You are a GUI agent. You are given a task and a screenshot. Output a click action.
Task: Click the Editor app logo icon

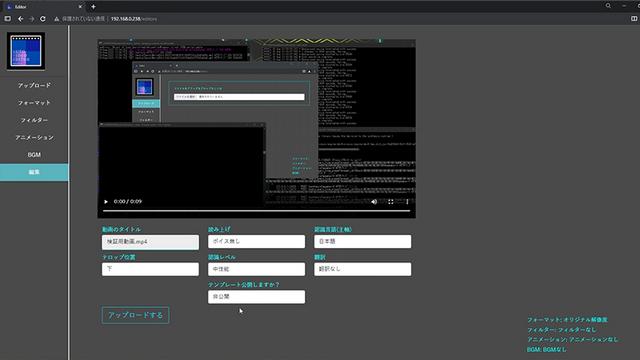tap(26, 51)
